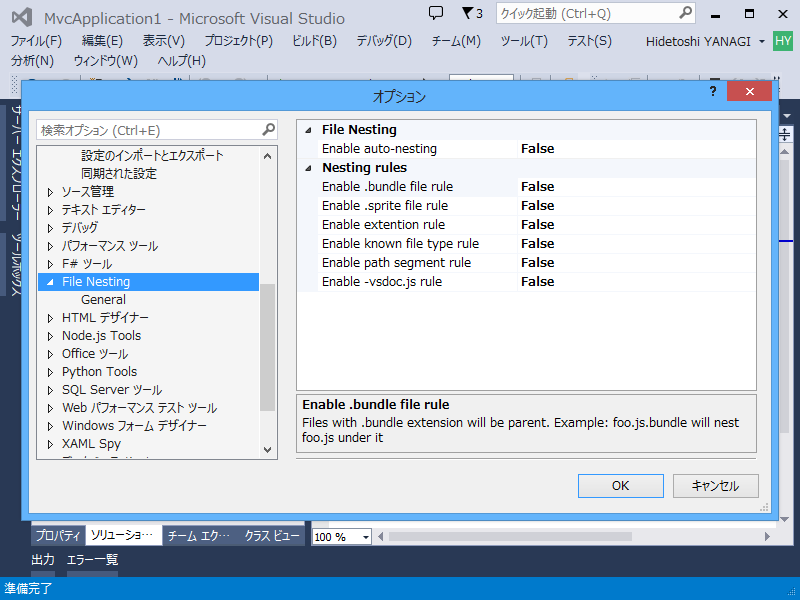
Task: Click キャンセル to cancel options
Action: pos(715,486)
